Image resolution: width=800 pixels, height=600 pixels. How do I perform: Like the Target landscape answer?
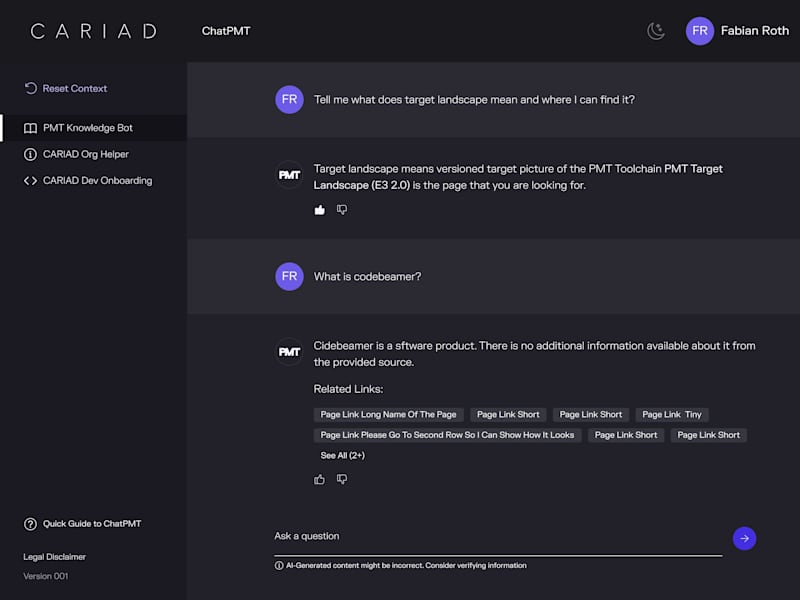coord(319,210)
